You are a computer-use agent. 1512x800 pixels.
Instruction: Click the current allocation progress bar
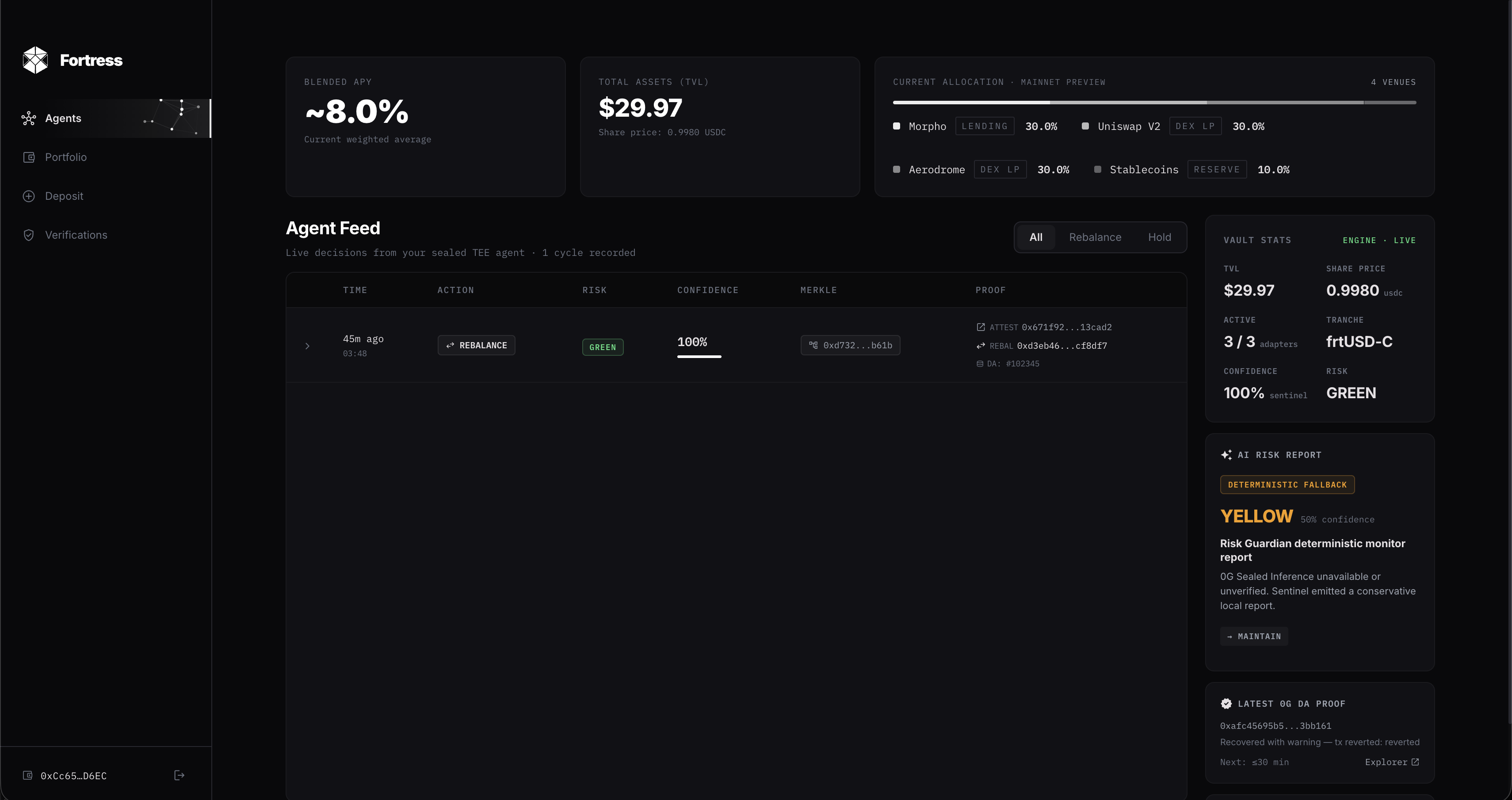tap(1154, 103)
